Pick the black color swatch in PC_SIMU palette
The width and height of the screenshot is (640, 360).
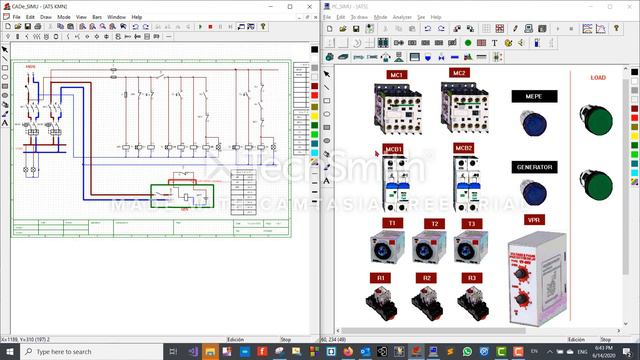pos(634,72)
